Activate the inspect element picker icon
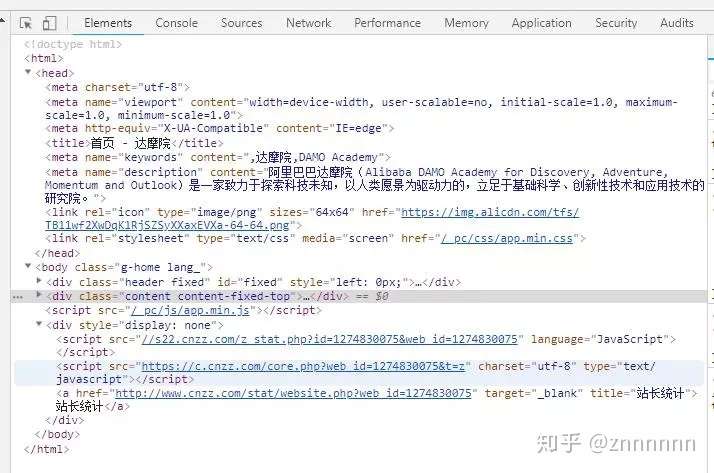Viewport: 714px width, 473px height. click(26, 23)
